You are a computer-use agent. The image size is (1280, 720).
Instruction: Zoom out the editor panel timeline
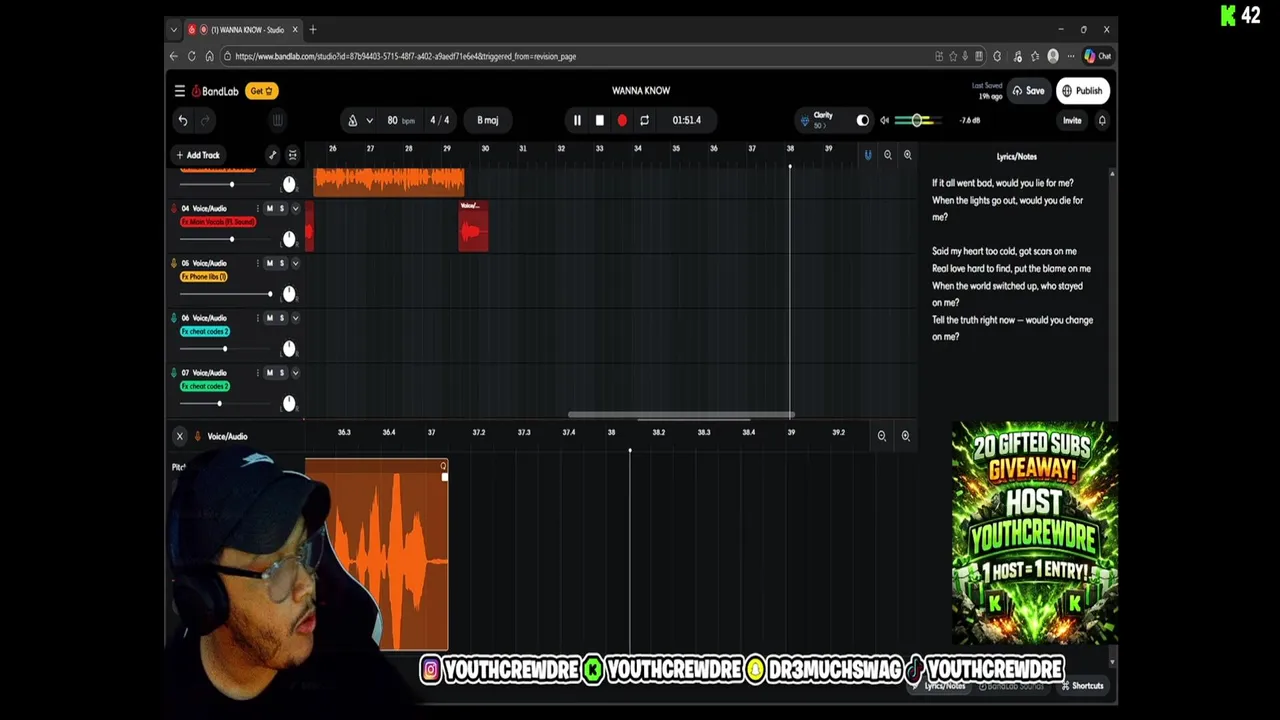[x=882, y=436]
